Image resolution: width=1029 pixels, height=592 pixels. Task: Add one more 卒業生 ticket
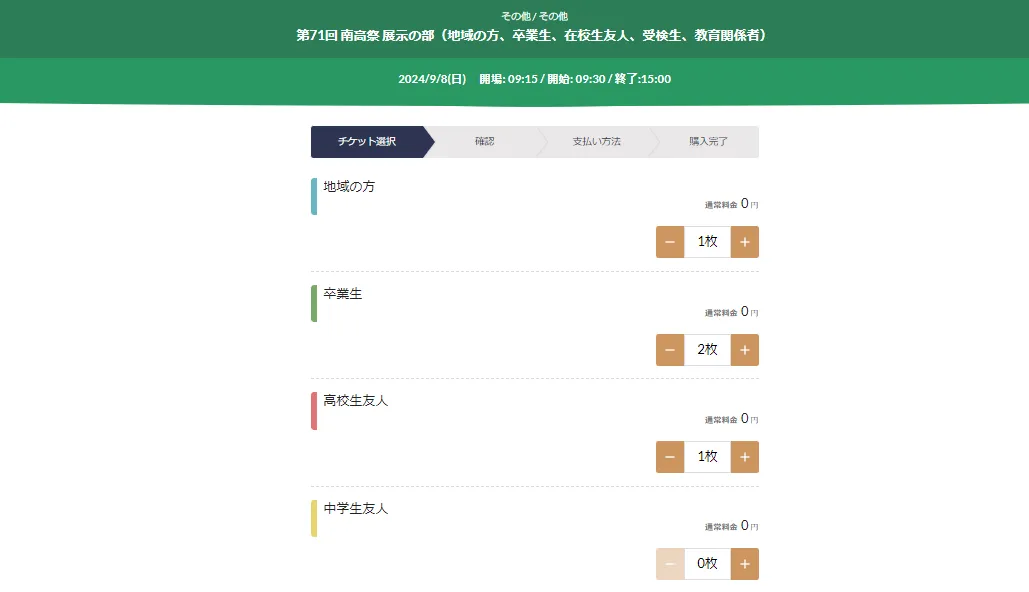pyautogui.click(x=745, y=350)
